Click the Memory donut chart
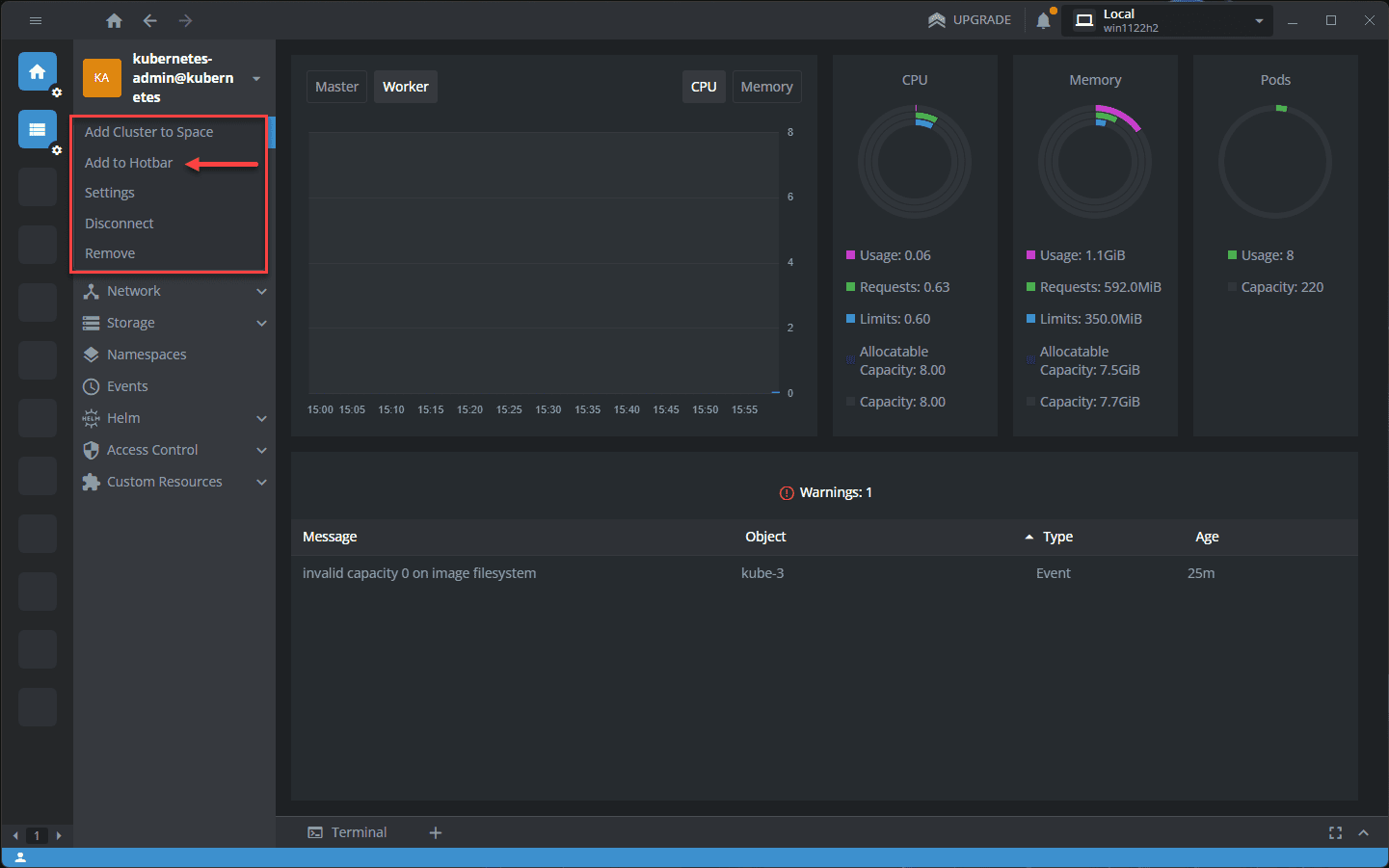This screenshot has height=868, width=1389. [1095, 162]
